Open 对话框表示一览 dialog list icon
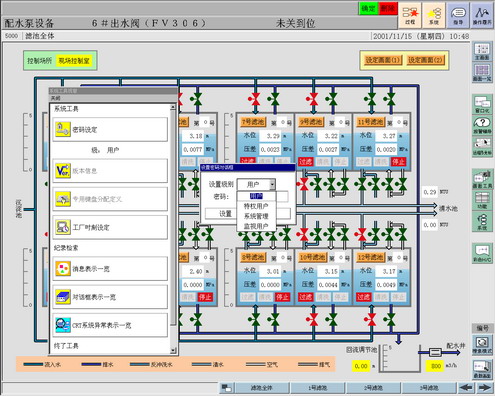The height and width of the screenshot is (396, 495). point(63,297)
